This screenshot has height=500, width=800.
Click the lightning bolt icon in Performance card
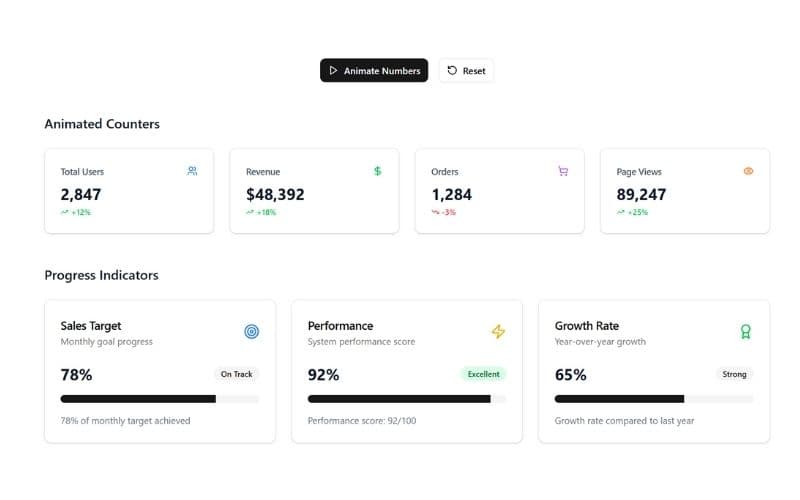pyautogui.click(x=498, y=331)
